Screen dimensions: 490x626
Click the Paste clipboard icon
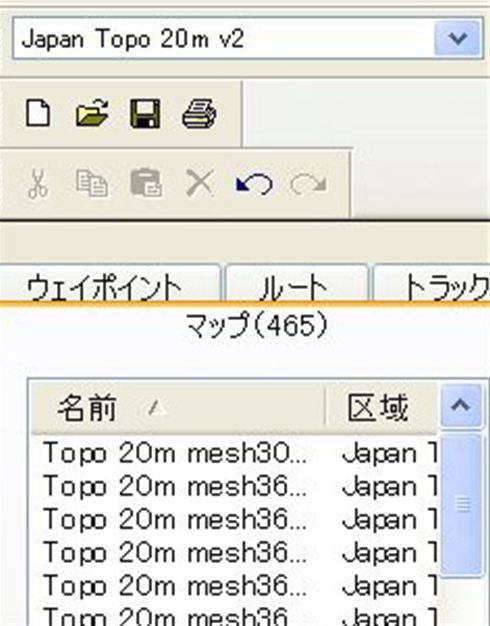click(146, 184)
